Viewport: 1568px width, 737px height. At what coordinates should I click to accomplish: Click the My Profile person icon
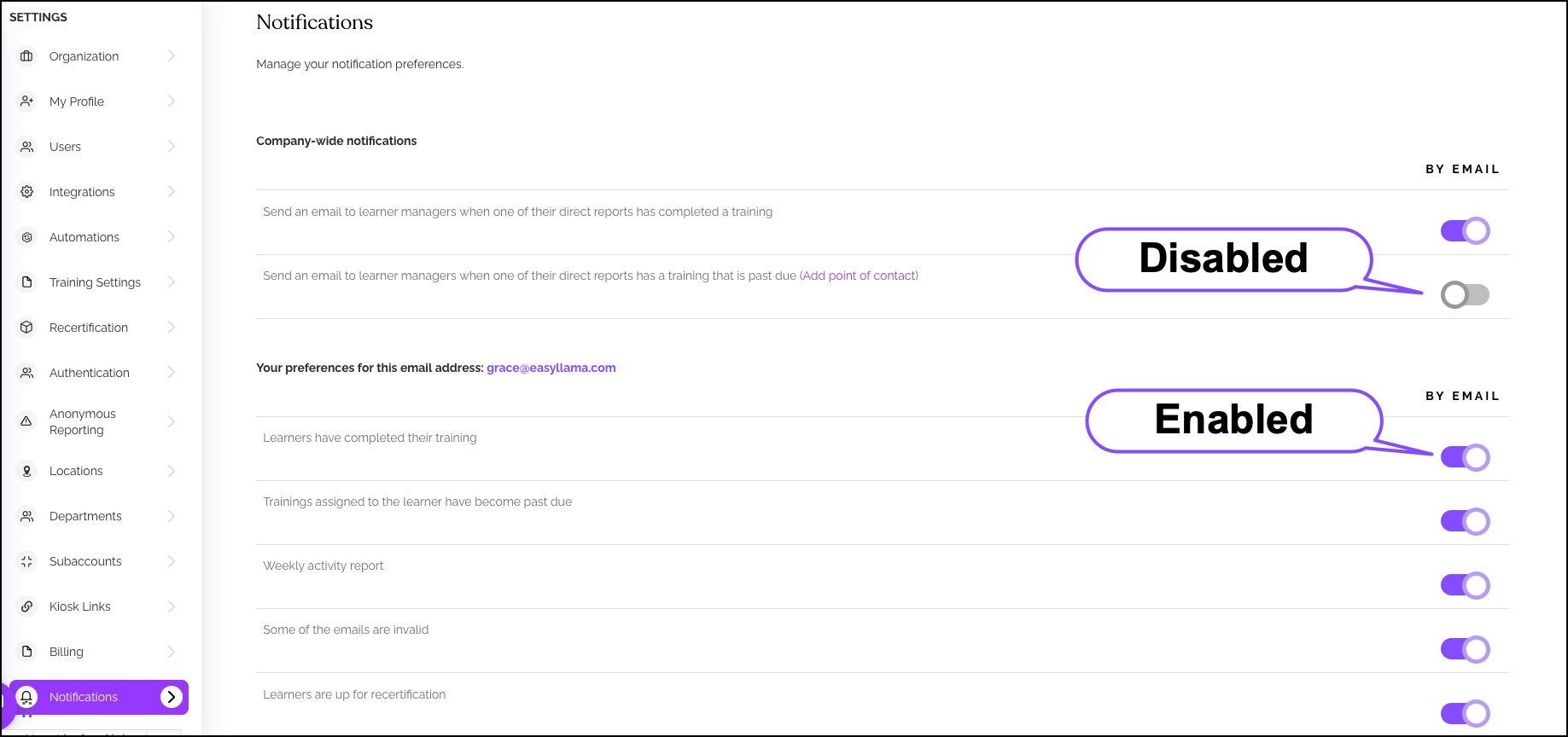pyautogui.click(x=27, y=102)
